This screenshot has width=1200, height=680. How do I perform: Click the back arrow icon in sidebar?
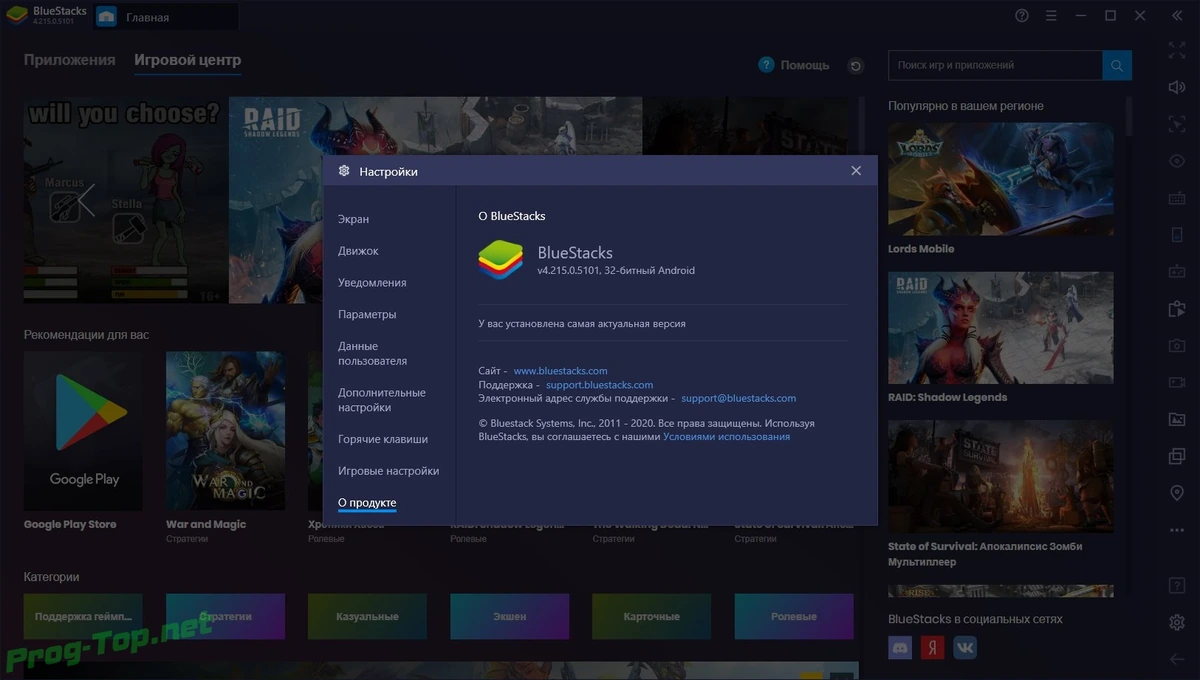1177,659
